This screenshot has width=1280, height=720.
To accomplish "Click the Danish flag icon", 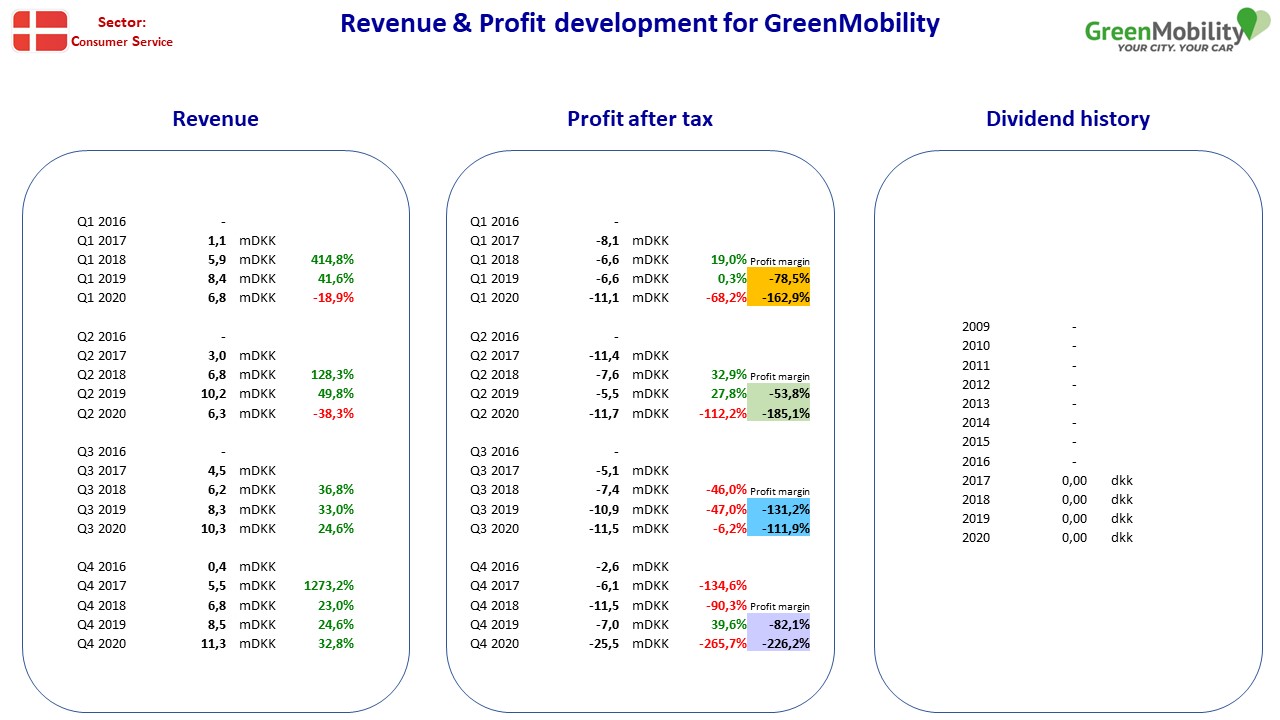I will coord(40,31).
